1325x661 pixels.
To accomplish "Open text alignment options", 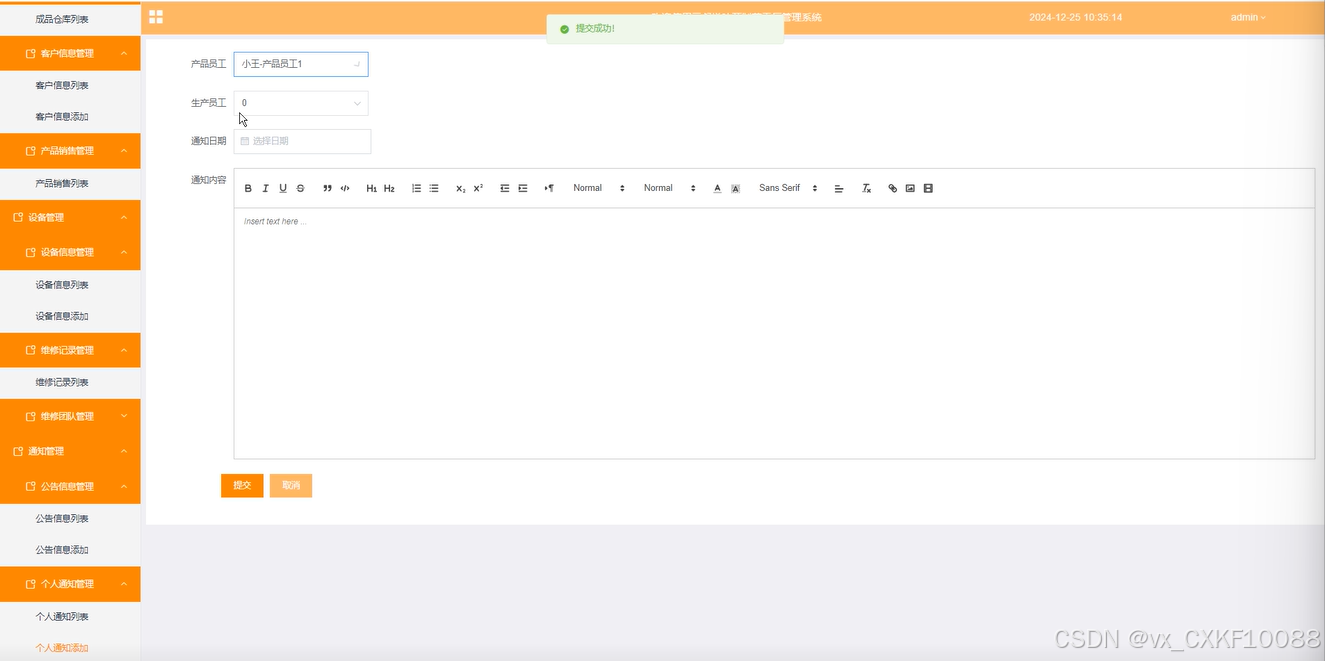I will pos(839,188).
